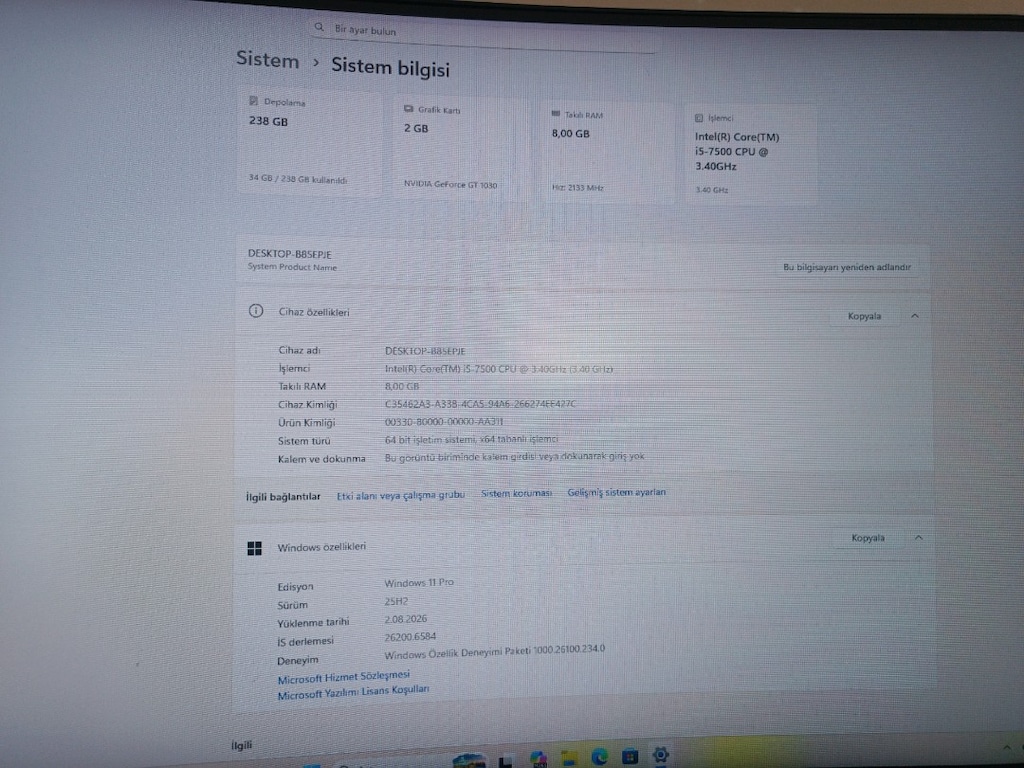
Task: Select the Cihaz Kimliği value
Action: [x=480, y=404]
